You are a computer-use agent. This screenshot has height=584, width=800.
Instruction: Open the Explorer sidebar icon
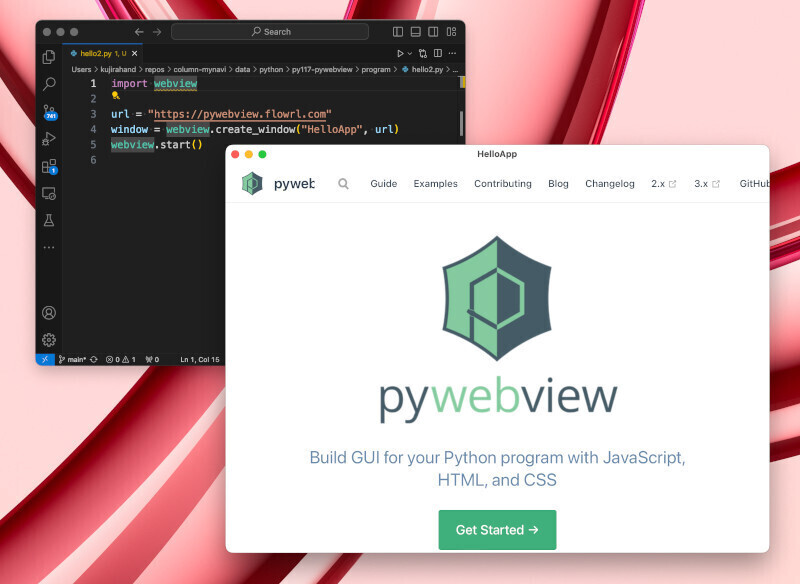point(47,57)
